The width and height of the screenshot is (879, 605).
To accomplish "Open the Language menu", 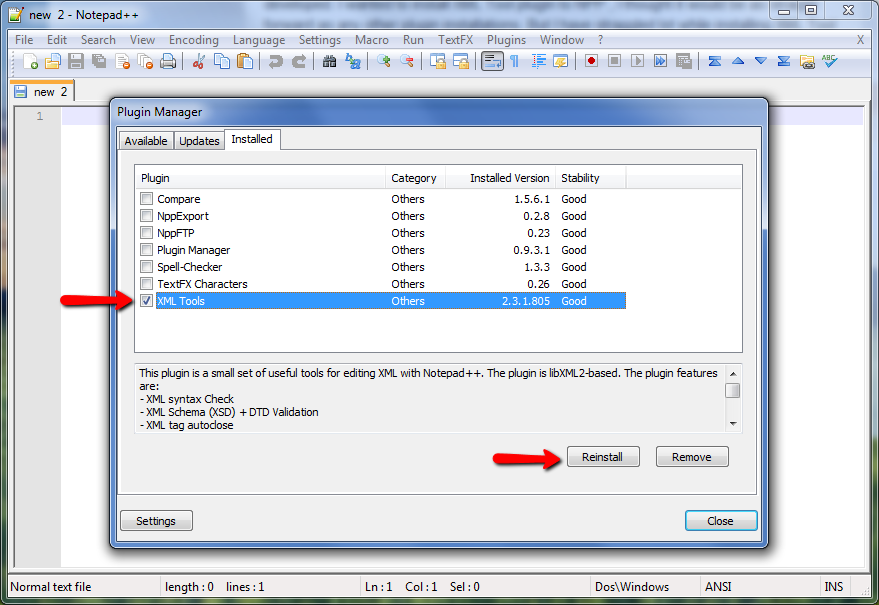I will (259, 40).
